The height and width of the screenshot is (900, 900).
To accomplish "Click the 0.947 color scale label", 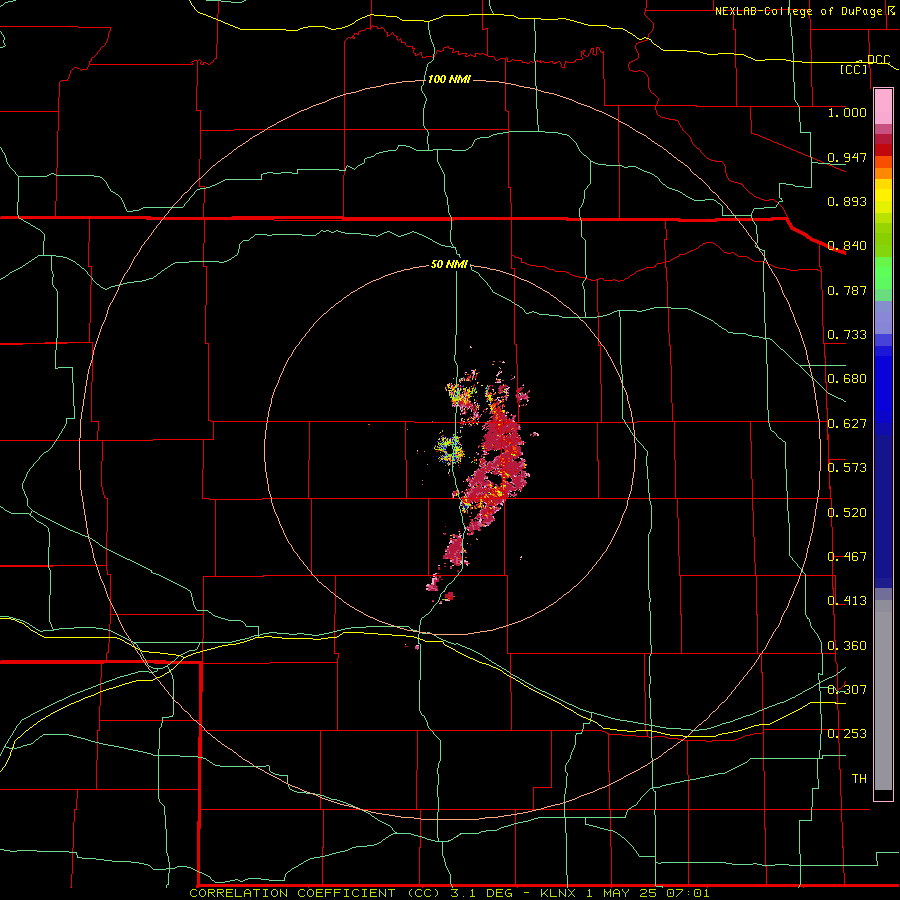I will point(847,157).
